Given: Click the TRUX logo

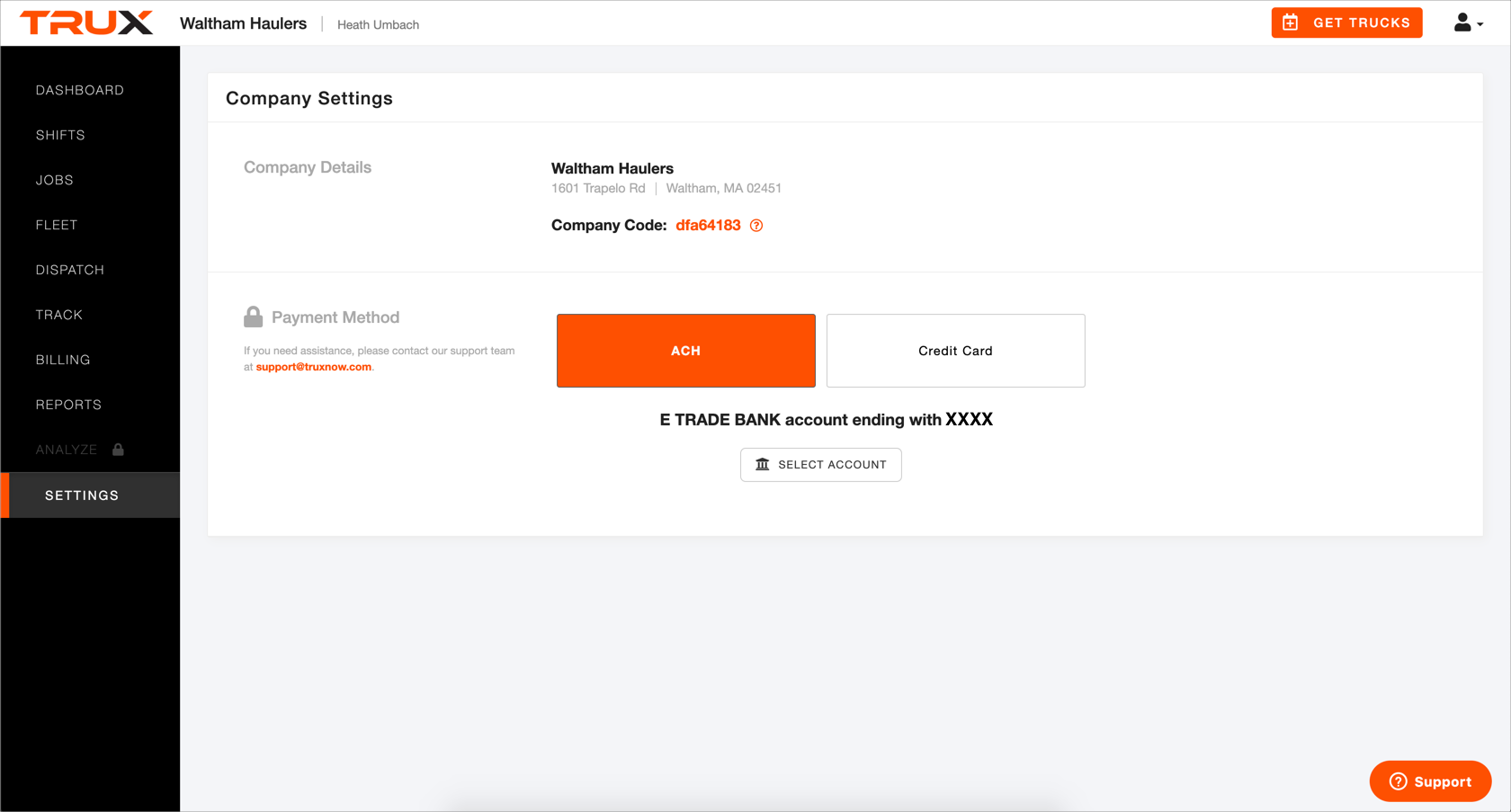Looking at the screenshot, I should tap(86, 22).
